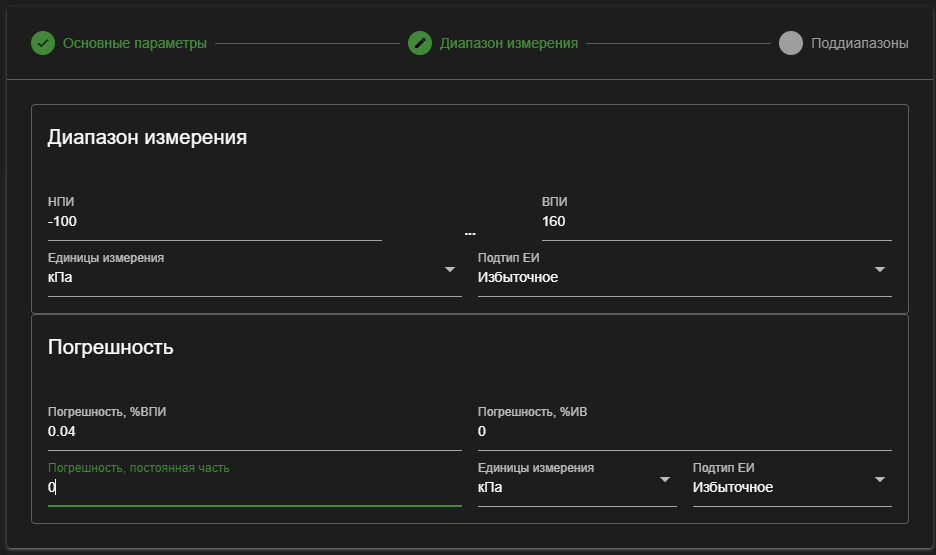Screen dimensions: 936x555
Task: Click the ВПИ field label
Action: click(x=555, y=202)
